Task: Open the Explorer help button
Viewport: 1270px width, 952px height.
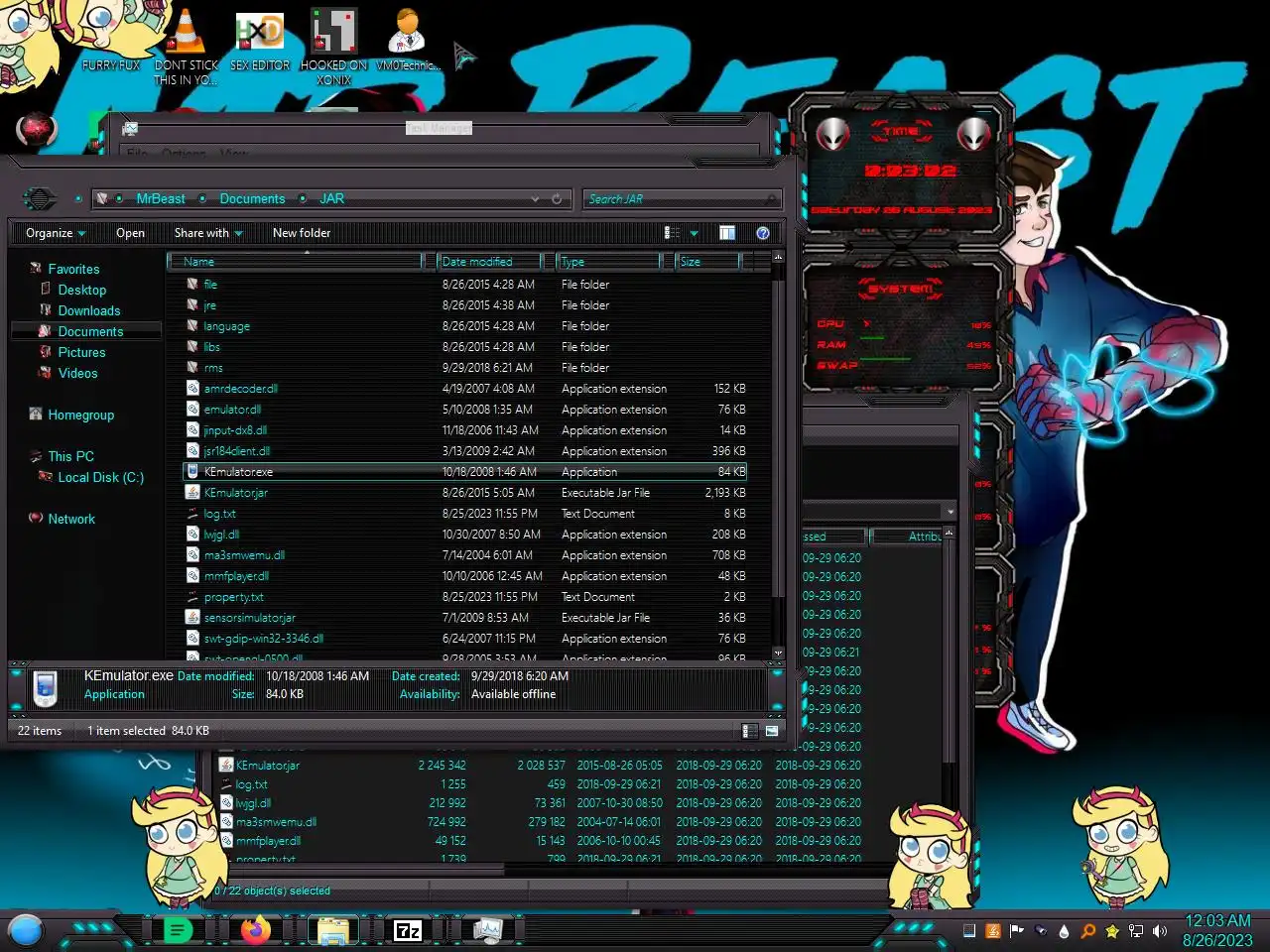Action: (x=763, y=233)
